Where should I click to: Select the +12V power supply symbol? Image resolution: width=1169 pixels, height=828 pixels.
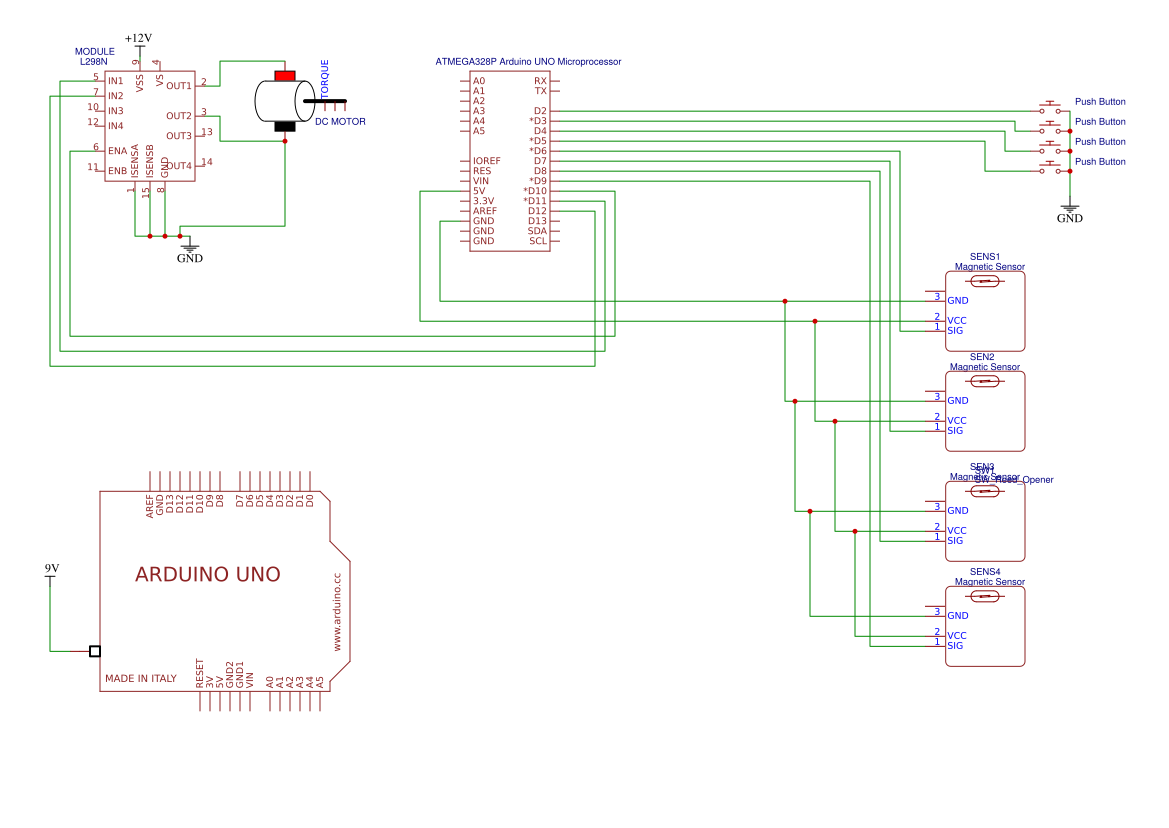tap(139, 39)
